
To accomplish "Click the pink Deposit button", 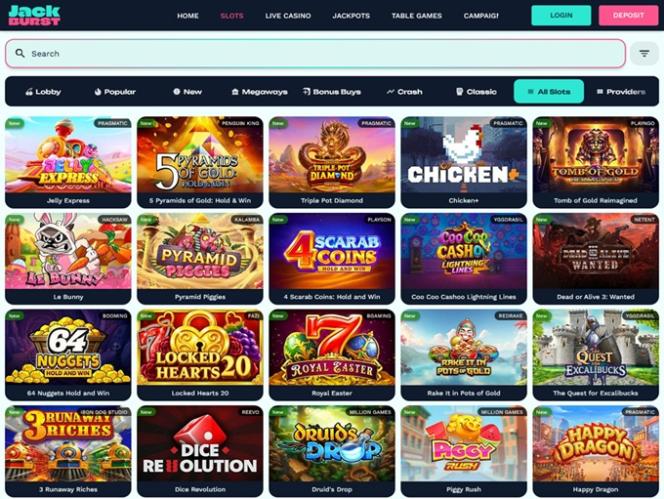I will pos(628,15).
